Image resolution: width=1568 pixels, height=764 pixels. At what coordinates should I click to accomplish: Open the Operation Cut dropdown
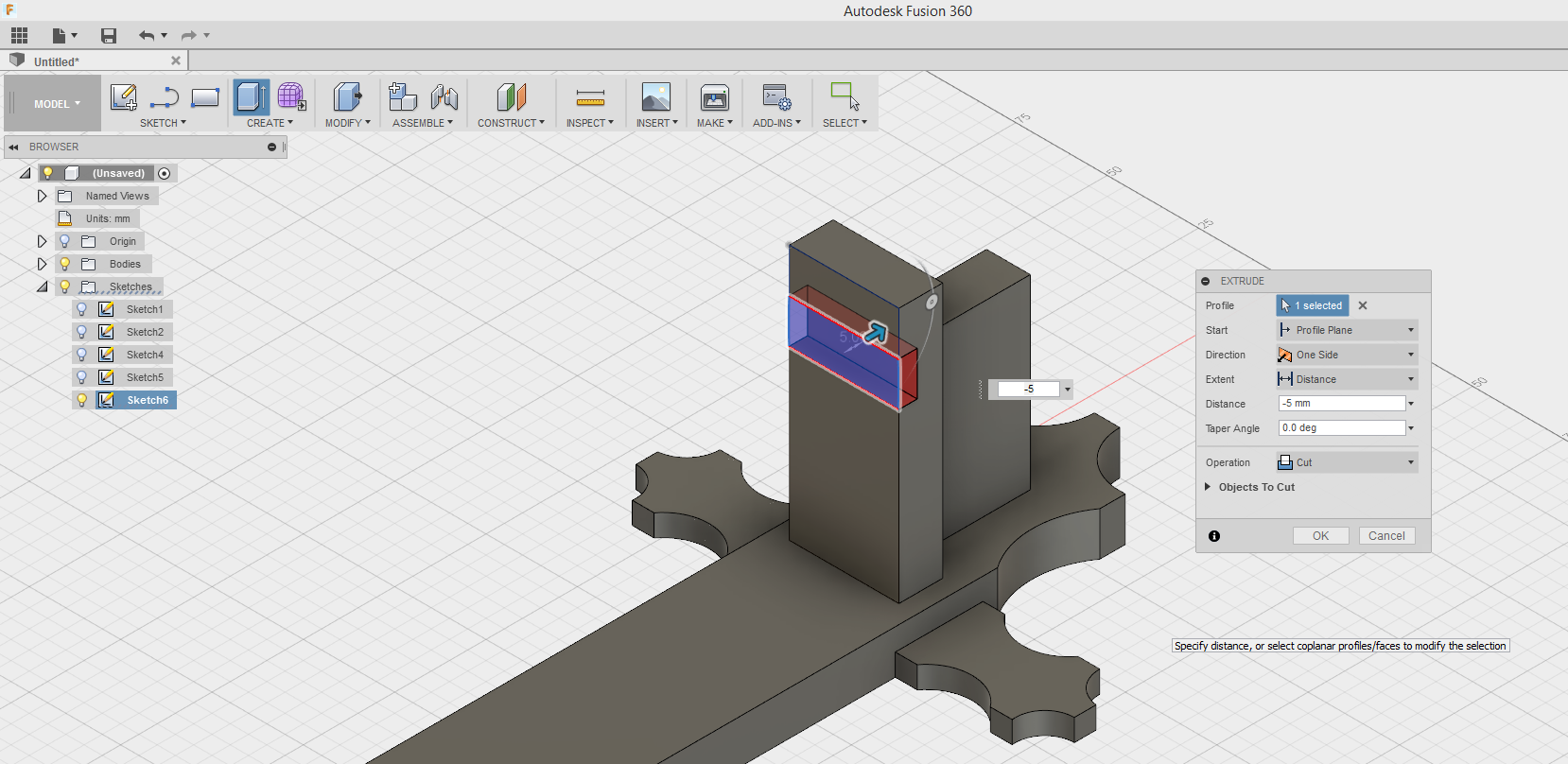click(1347, 462)
